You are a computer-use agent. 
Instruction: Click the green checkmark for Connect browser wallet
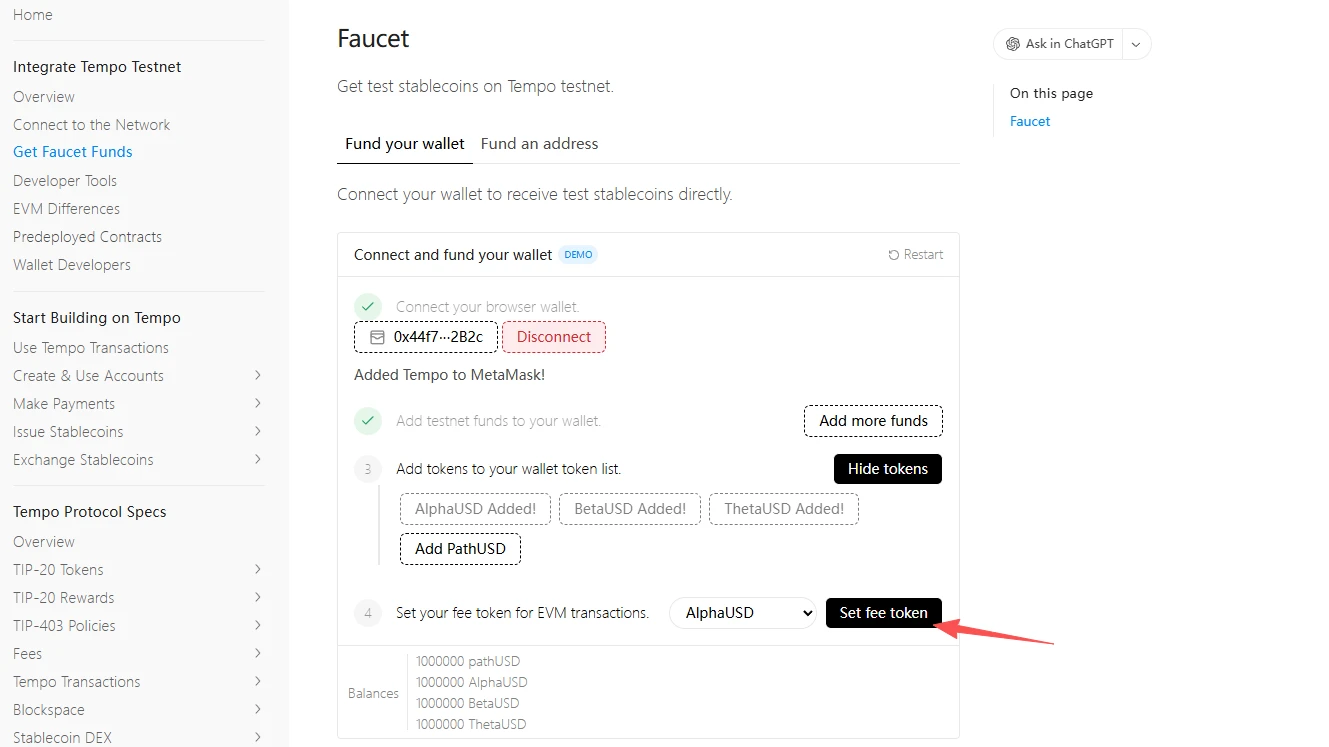pyautogui.click(x=368, y=307)
